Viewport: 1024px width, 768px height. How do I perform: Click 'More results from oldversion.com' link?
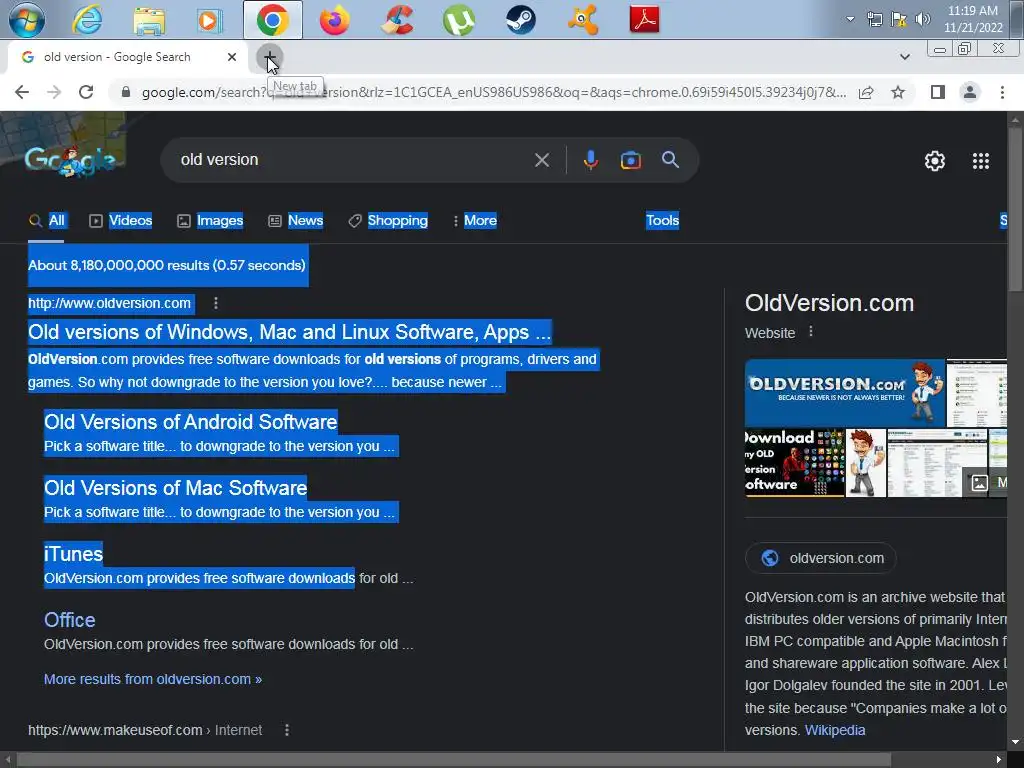[153, 679]
